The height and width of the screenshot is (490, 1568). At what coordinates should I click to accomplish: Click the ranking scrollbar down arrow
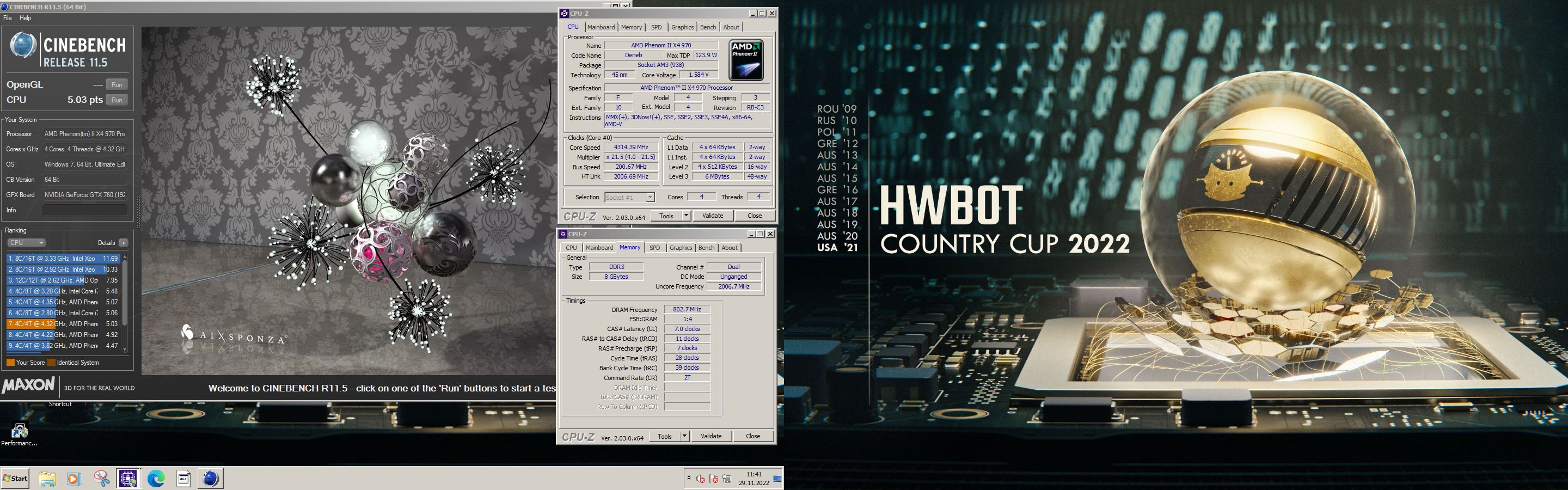pos(125,350)
